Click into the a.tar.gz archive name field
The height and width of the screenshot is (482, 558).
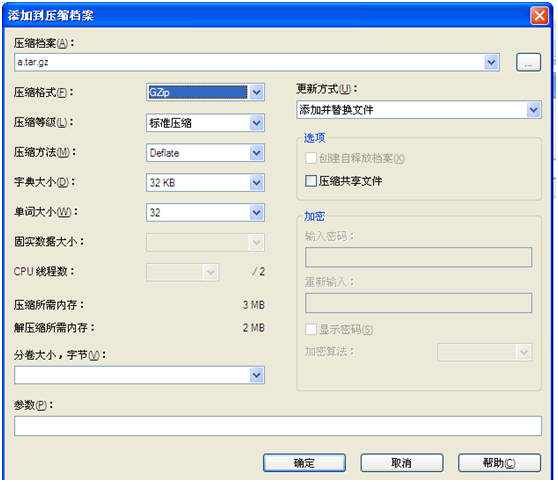click(x=250, y=63)
